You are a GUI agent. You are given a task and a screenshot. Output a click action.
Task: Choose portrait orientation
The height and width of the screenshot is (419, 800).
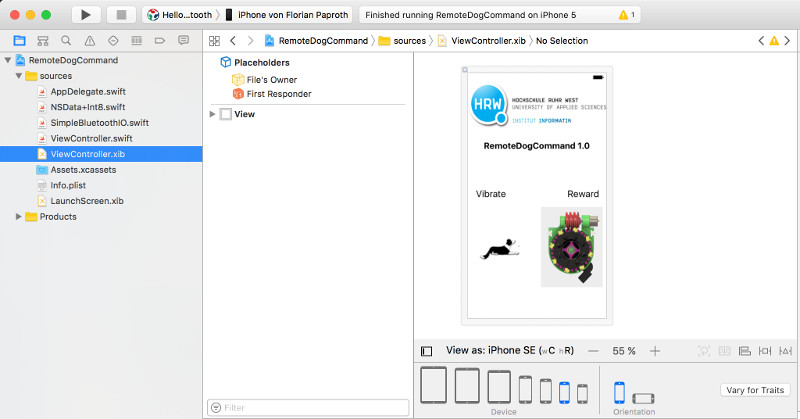619,393
